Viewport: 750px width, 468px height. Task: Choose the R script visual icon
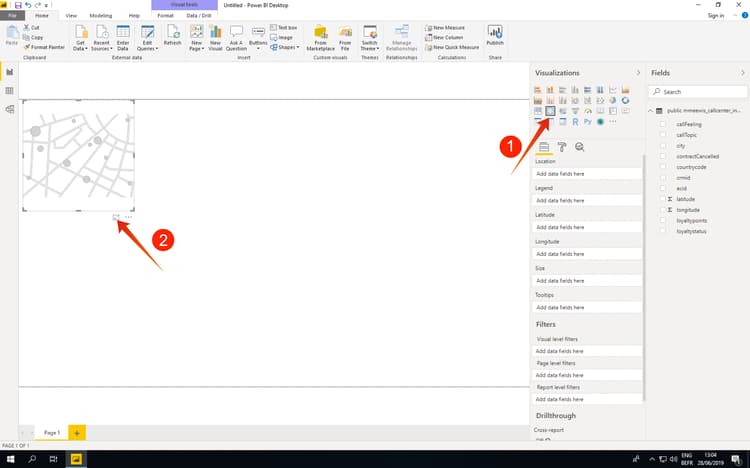pos(575,122)
